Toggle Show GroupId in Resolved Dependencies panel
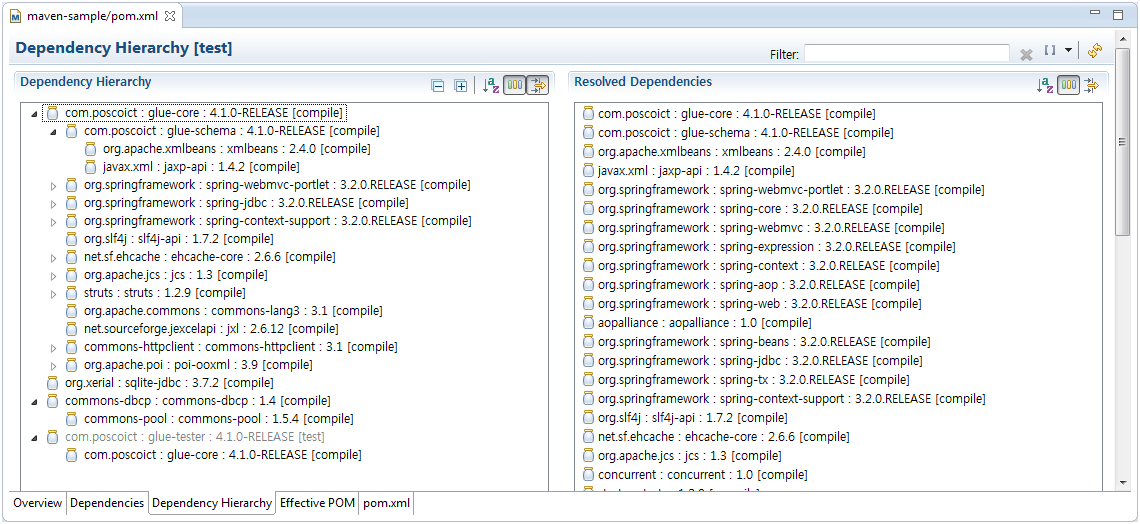 point(1068,85)
